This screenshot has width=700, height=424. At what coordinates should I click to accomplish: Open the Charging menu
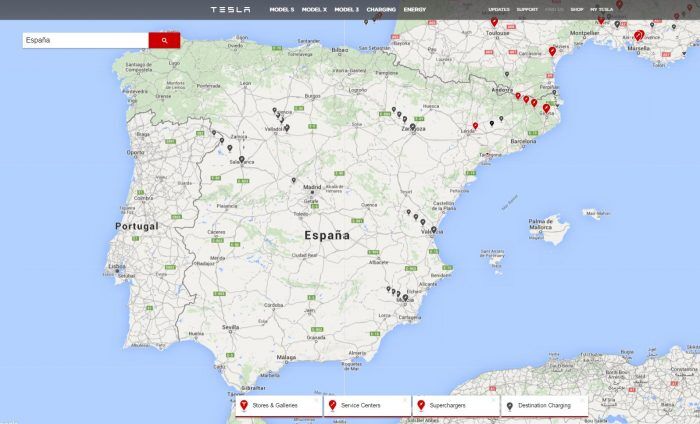coord(381,9)
